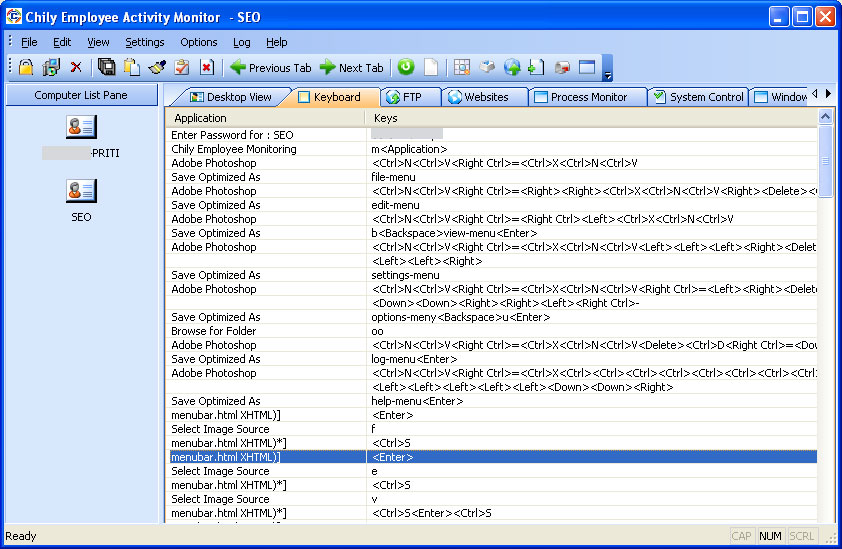Select the 'Chily Employee Monitoring' row

(x=491, y=149)
